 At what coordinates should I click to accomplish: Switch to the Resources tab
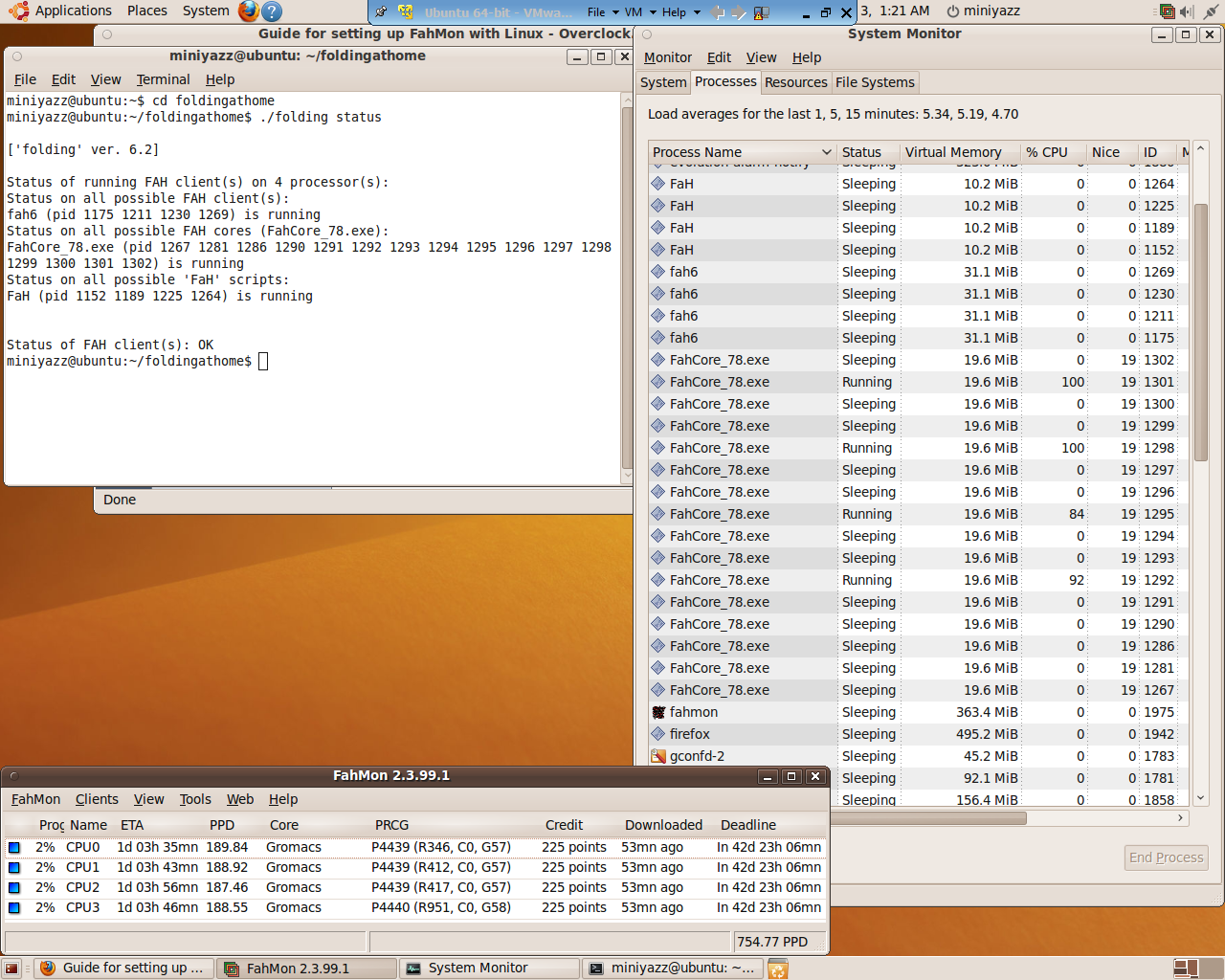point(795,82)
